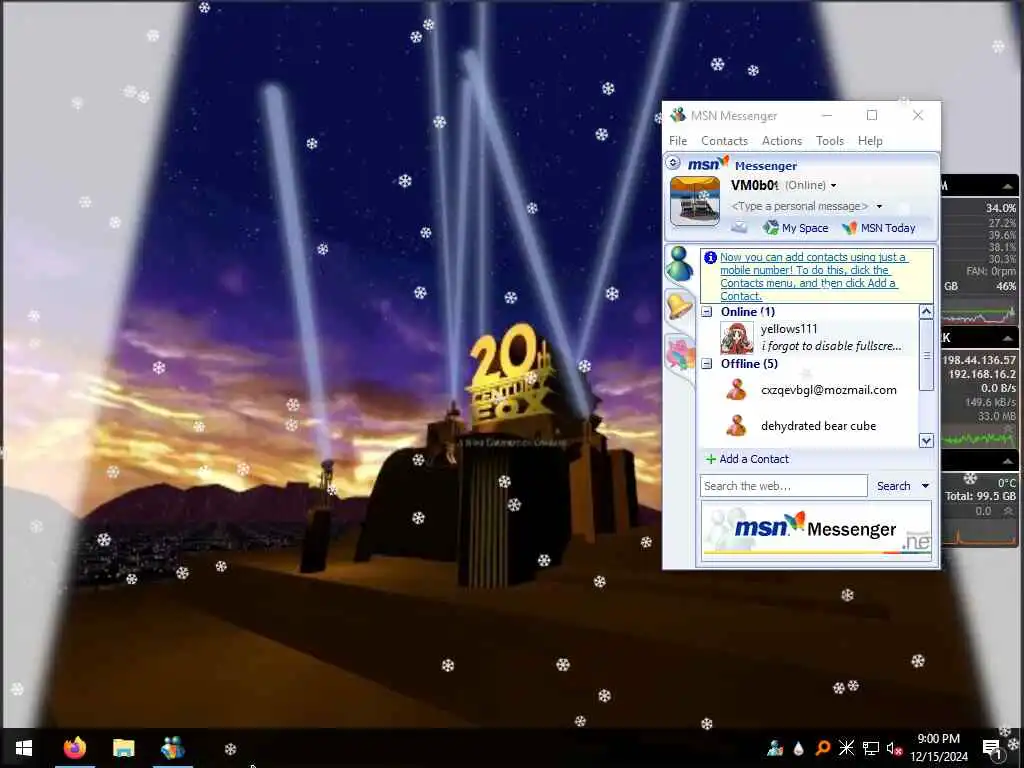The width and height of the screenshot is (1024, 768).
Task: Open MSN Today
Action: [878, 228]
